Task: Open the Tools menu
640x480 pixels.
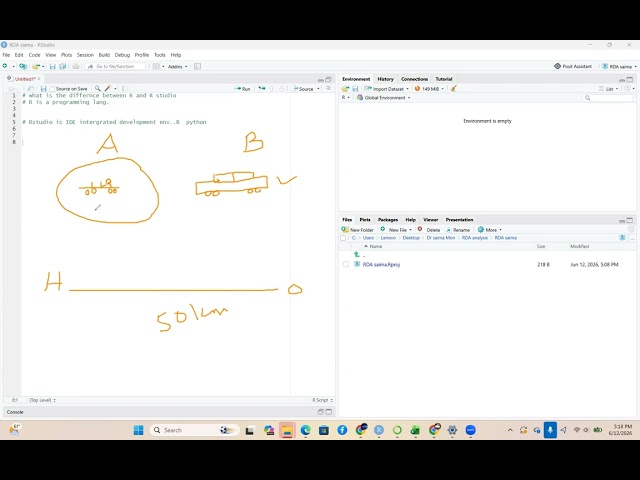Action: click(160, 55)
